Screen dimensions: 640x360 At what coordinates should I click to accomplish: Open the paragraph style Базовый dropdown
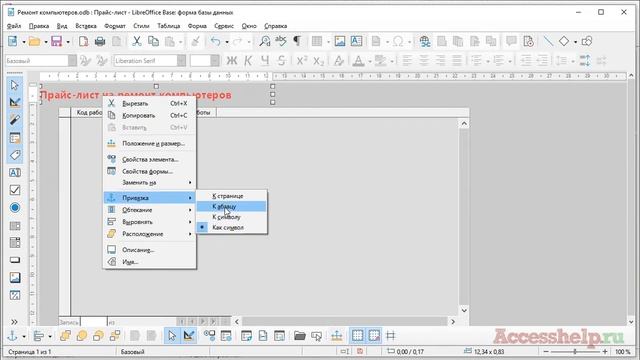click(x=72, y=61)
